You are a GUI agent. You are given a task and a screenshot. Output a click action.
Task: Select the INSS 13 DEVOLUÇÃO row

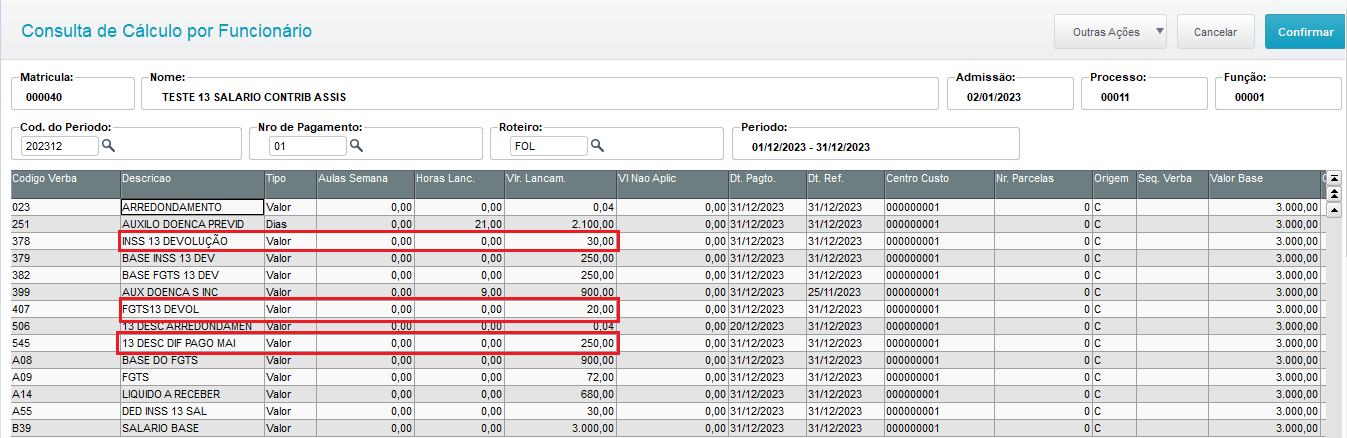(x=666, y=241)
